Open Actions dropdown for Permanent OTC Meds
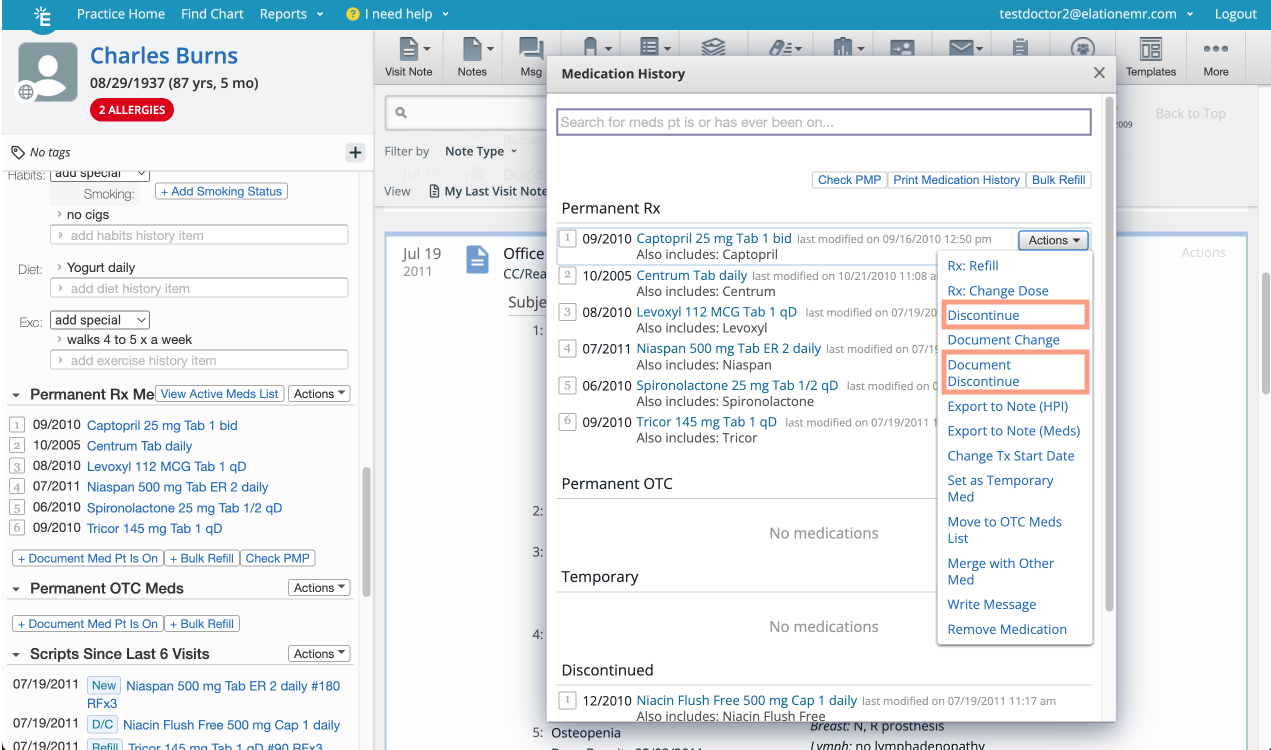Viewport: 1271px width, 750px height. [319, 588]
